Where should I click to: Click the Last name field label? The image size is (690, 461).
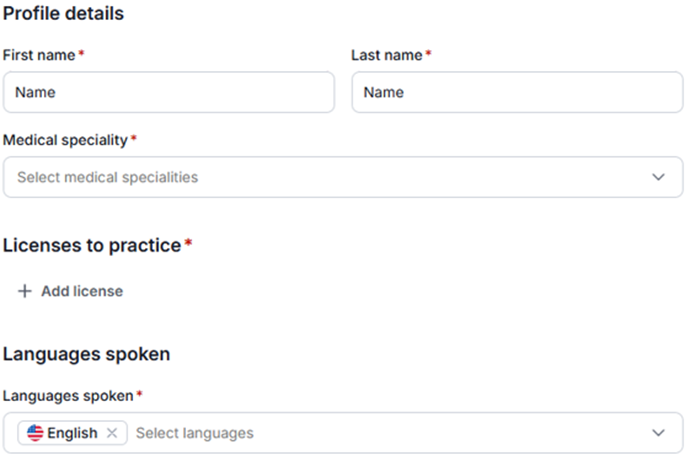(387, 55)
